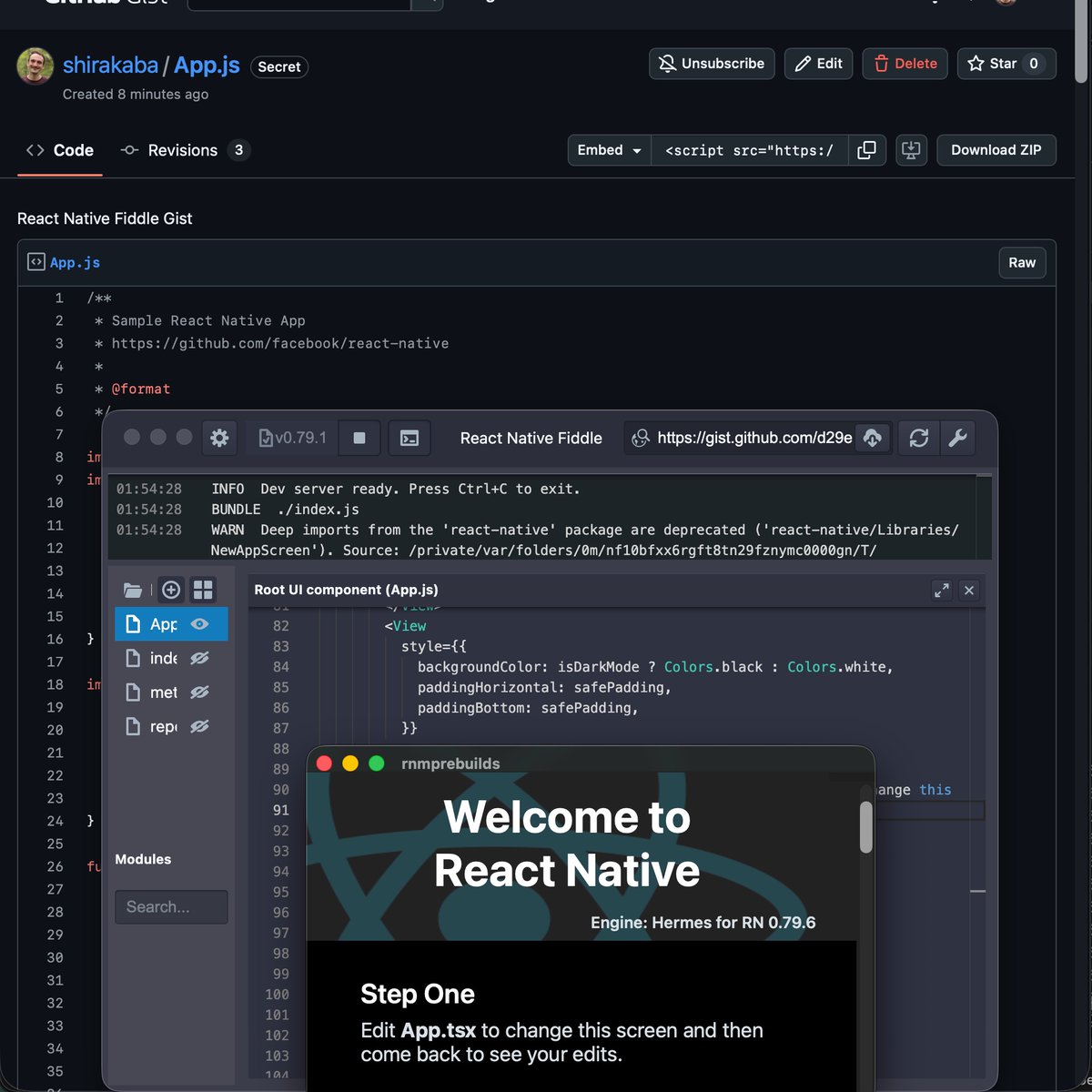Open the grid layout icon in the file sidebar

(203, 590)
